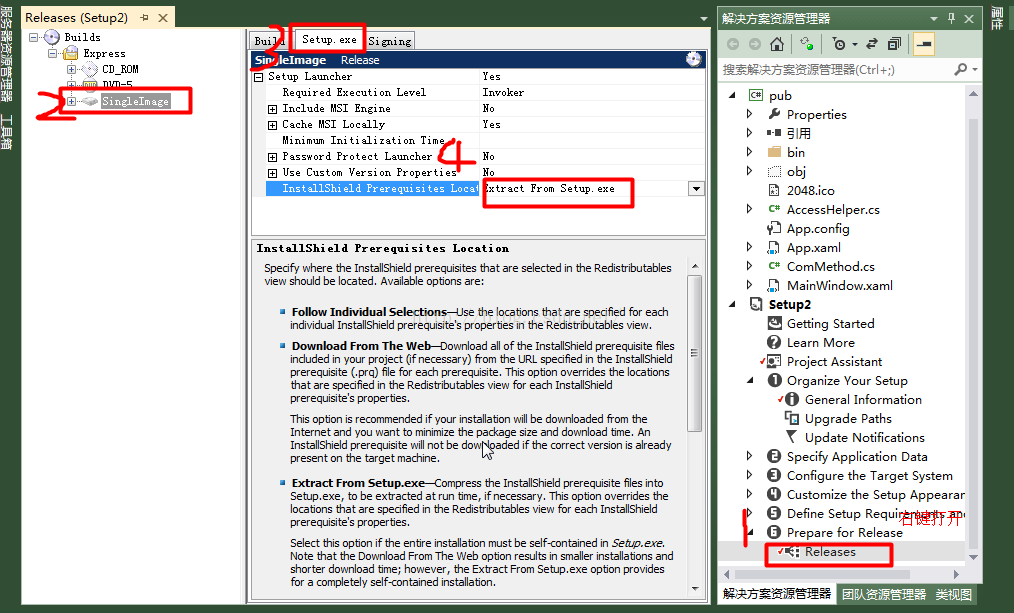Screen dimensions: 1014x613
Task: Click the Invoker value cell
Action: (x=592, y=92)
